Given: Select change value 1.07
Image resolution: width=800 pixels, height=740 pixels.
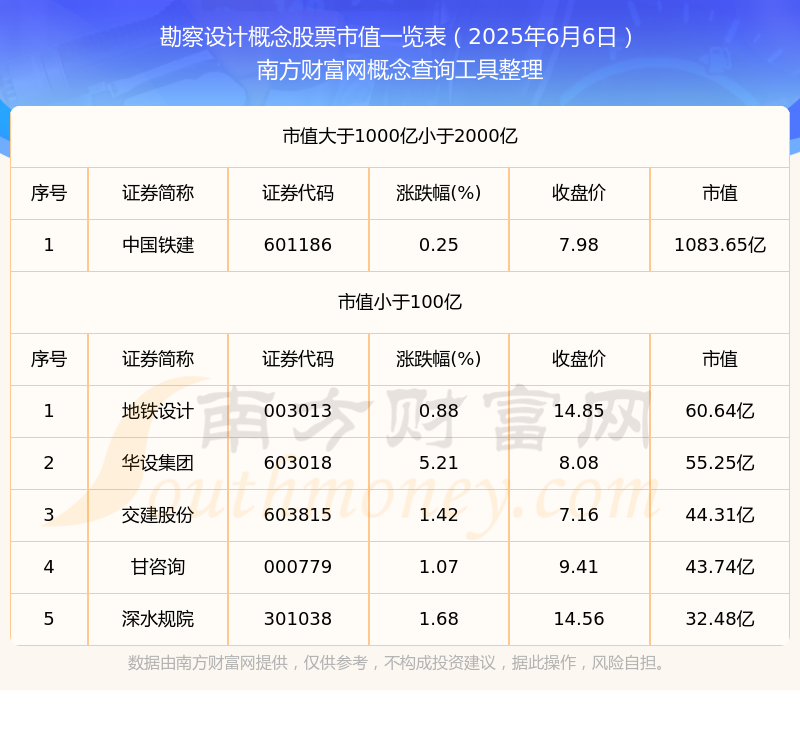Looking at the screenshot, I should [x=438, y=567].
